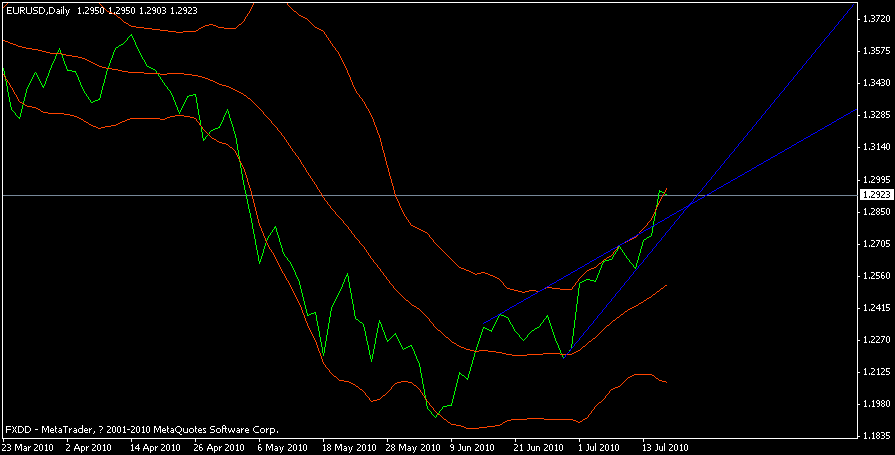
Task: Click the 9 Jun 2010 date label
Action: [x=472, y=448]
